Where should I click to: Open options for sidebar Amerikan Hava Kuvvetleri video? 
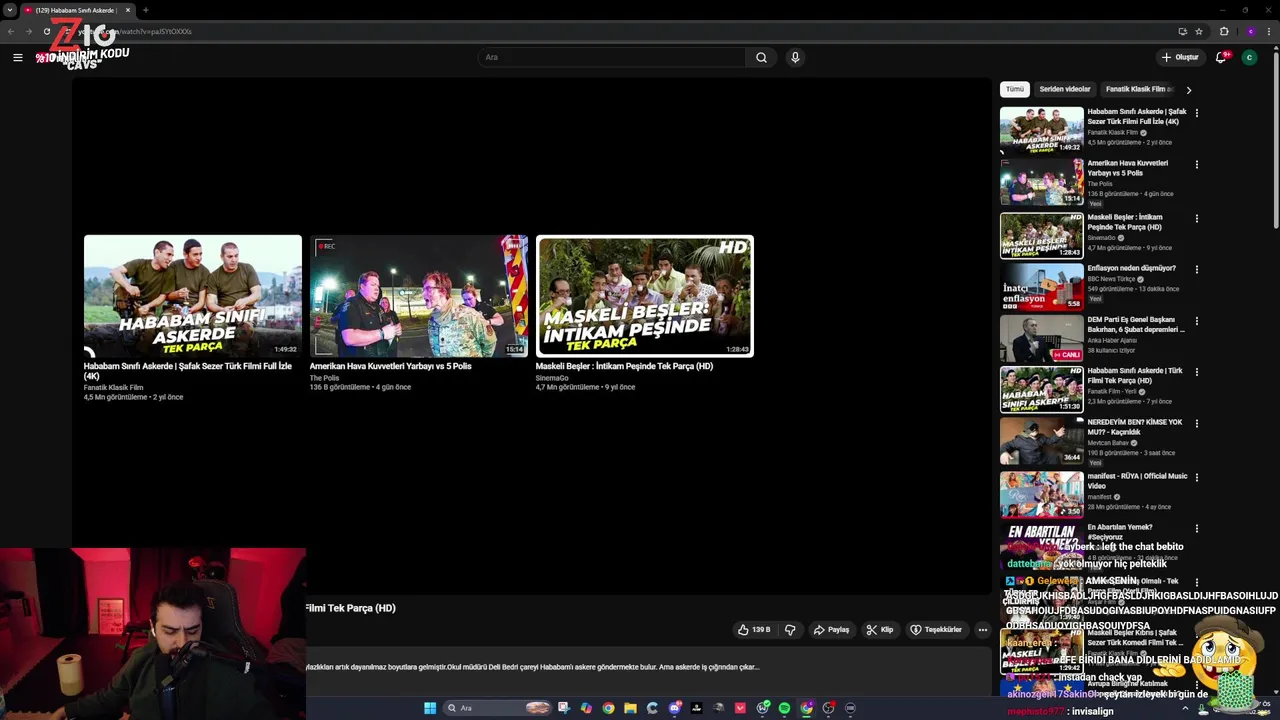coord(1196,165)
